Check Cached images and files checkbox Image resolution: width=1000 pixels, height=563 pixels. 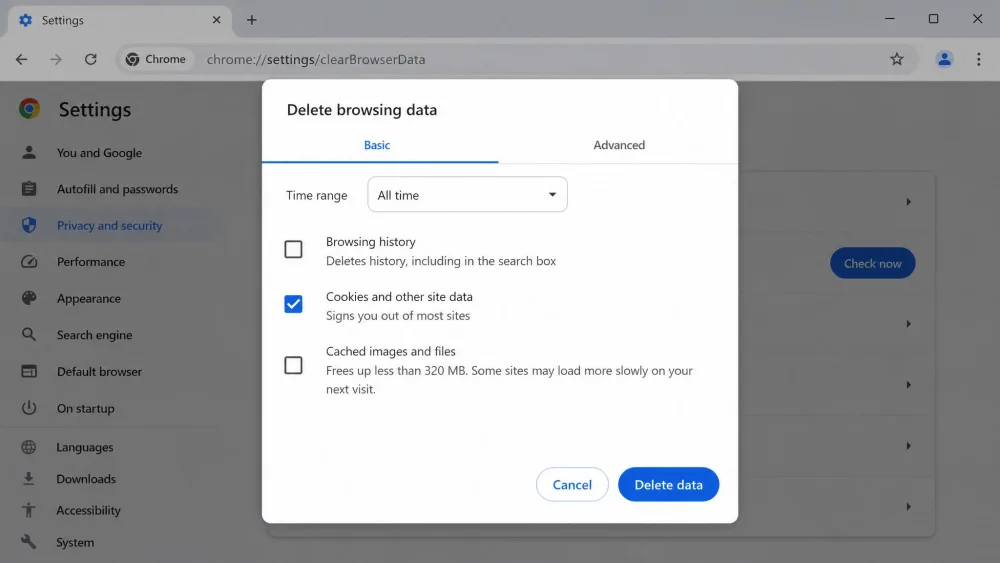[293, 365]
